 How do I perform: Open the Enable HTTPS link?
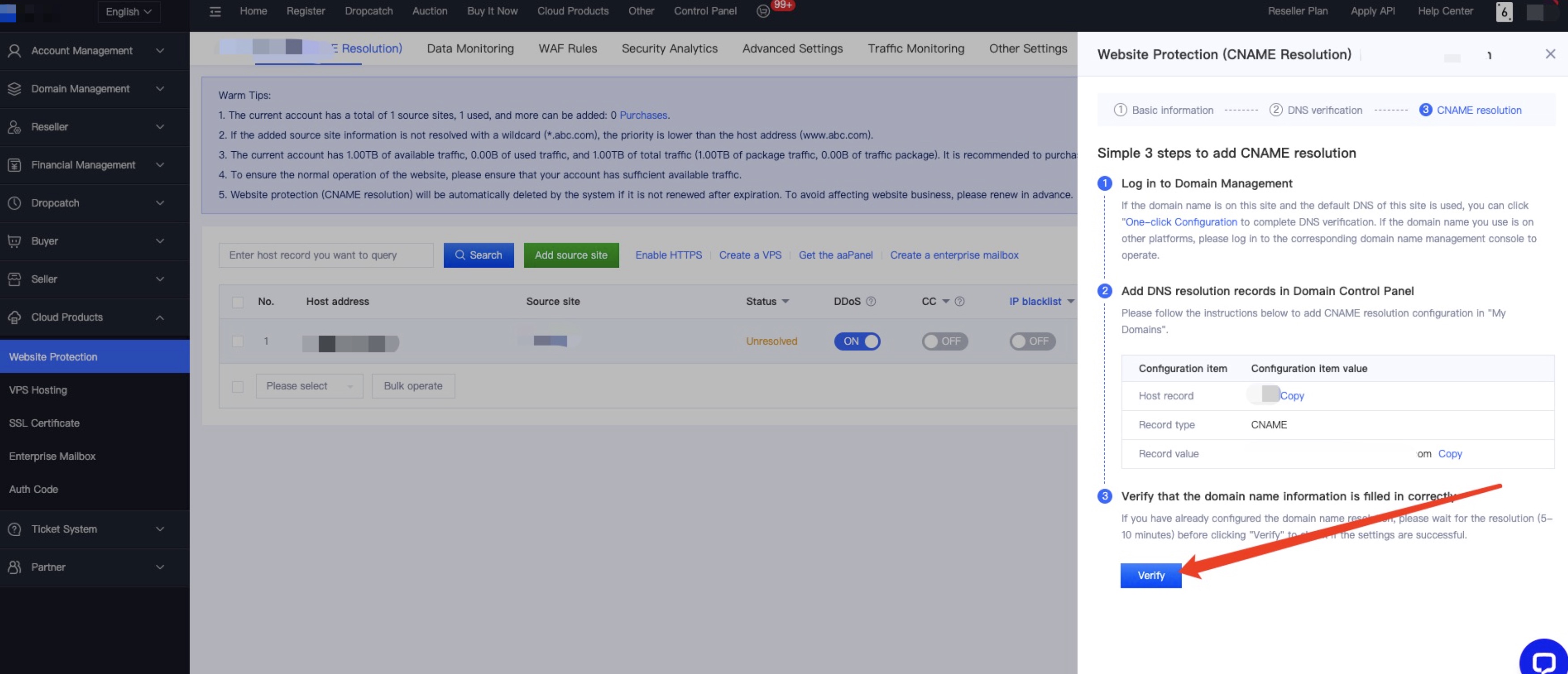click(x=668, y=255)
